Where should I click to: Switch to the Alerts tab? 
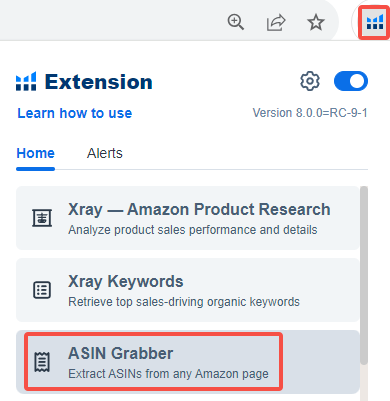(x=105, y=153)
